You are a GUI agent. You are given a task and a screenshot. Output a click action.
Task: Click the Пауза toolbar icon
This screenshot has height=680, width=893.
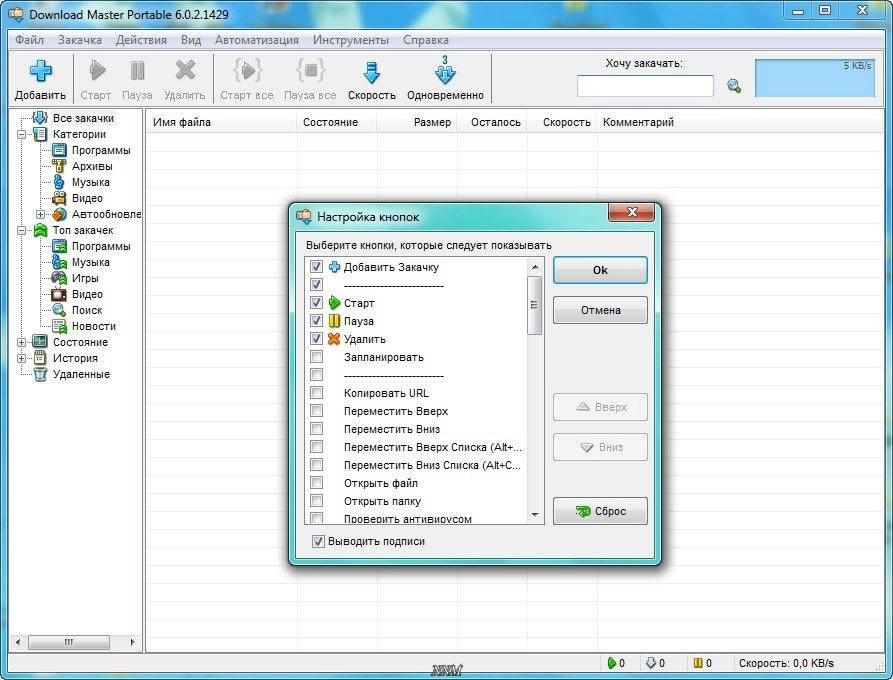click(x=137, y=71)
